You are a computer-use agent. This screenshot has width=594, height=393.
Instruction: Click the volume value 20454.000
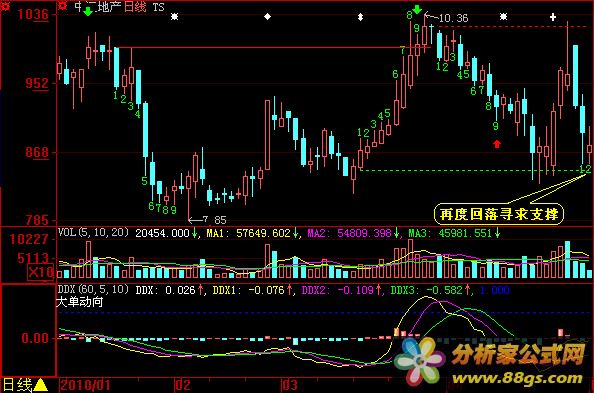click(162, 233)
